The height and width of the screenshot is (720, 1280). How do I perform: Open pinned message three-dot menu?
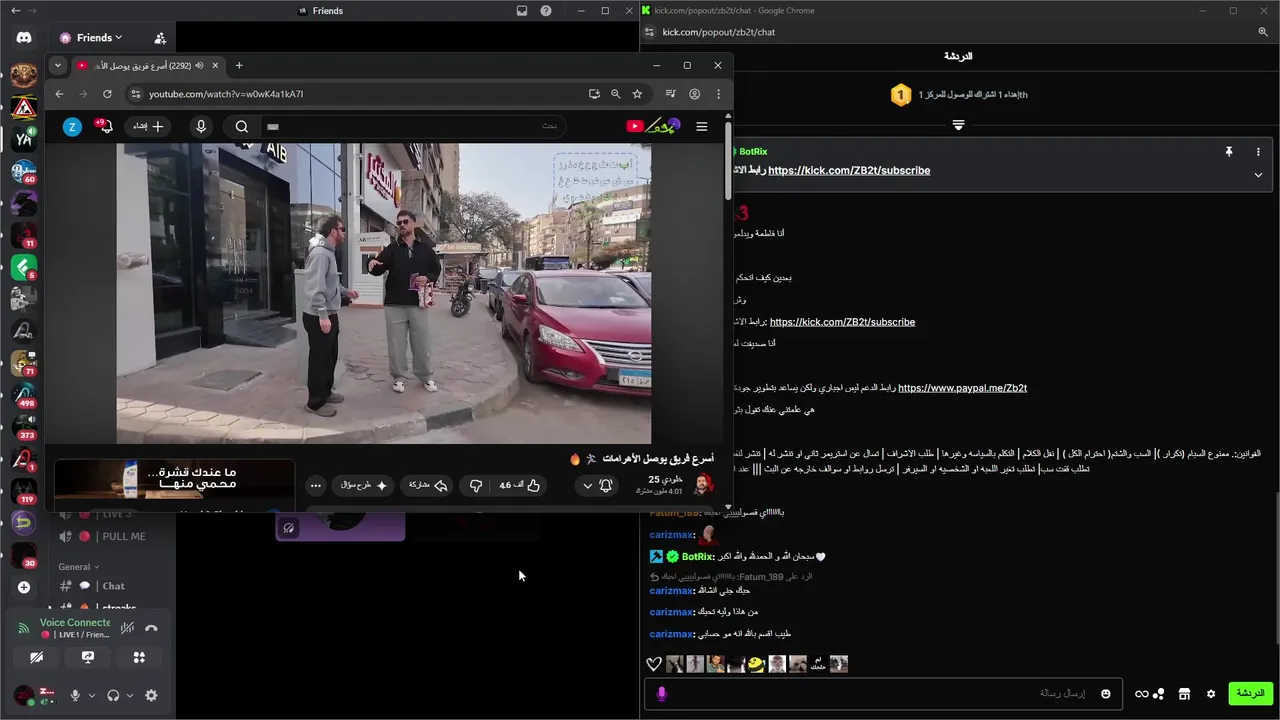pos(1258,152)
